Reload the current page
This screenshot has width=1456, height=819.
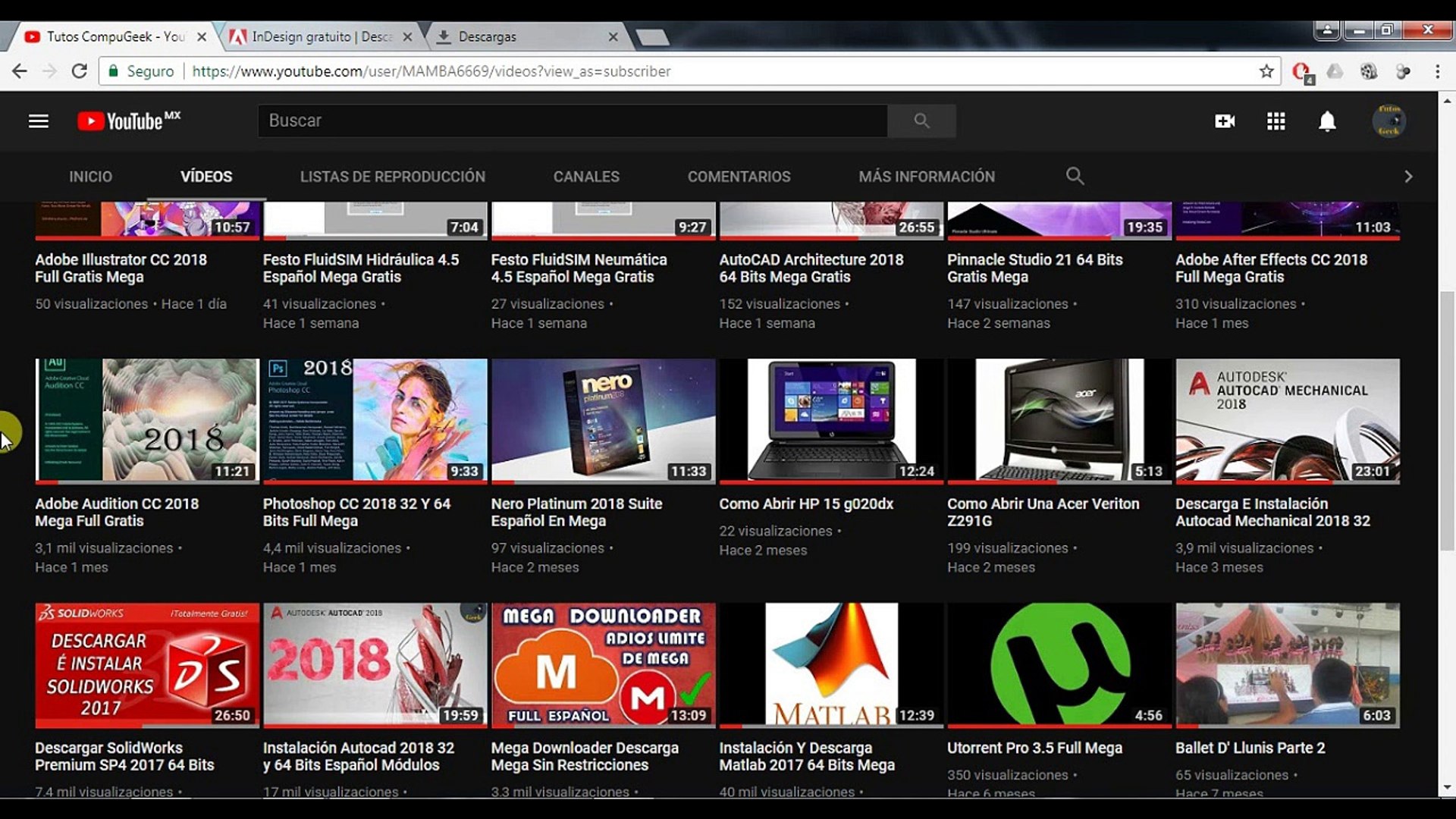click(x=79, y=71)
